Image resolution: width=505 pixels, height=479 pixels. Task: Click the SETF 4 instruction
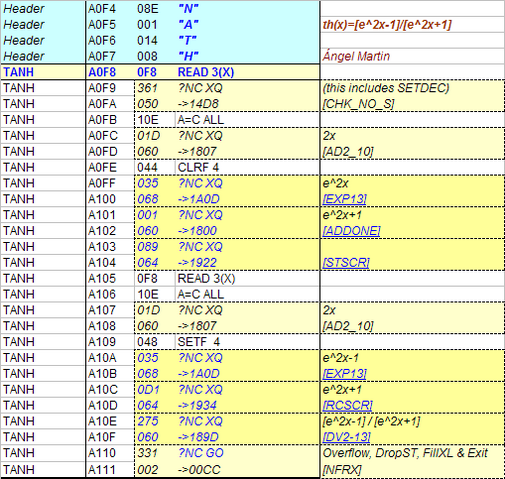(199, 342)
